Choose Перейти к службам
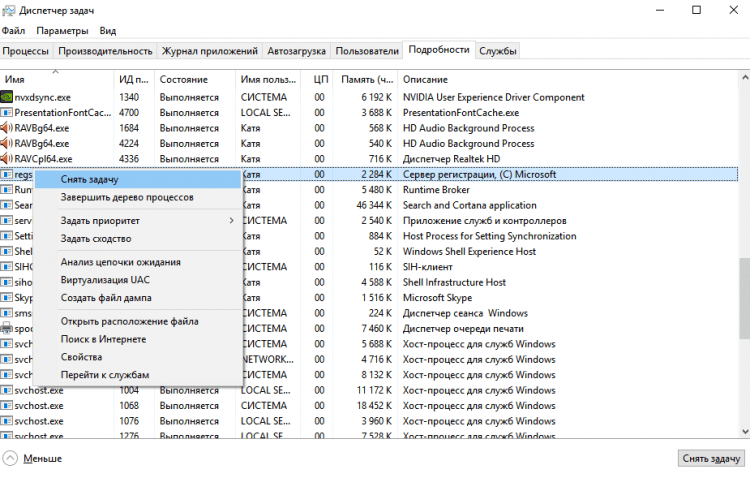Screen dimensions: 750x478 pyautogui.click(x=138, y=374)
